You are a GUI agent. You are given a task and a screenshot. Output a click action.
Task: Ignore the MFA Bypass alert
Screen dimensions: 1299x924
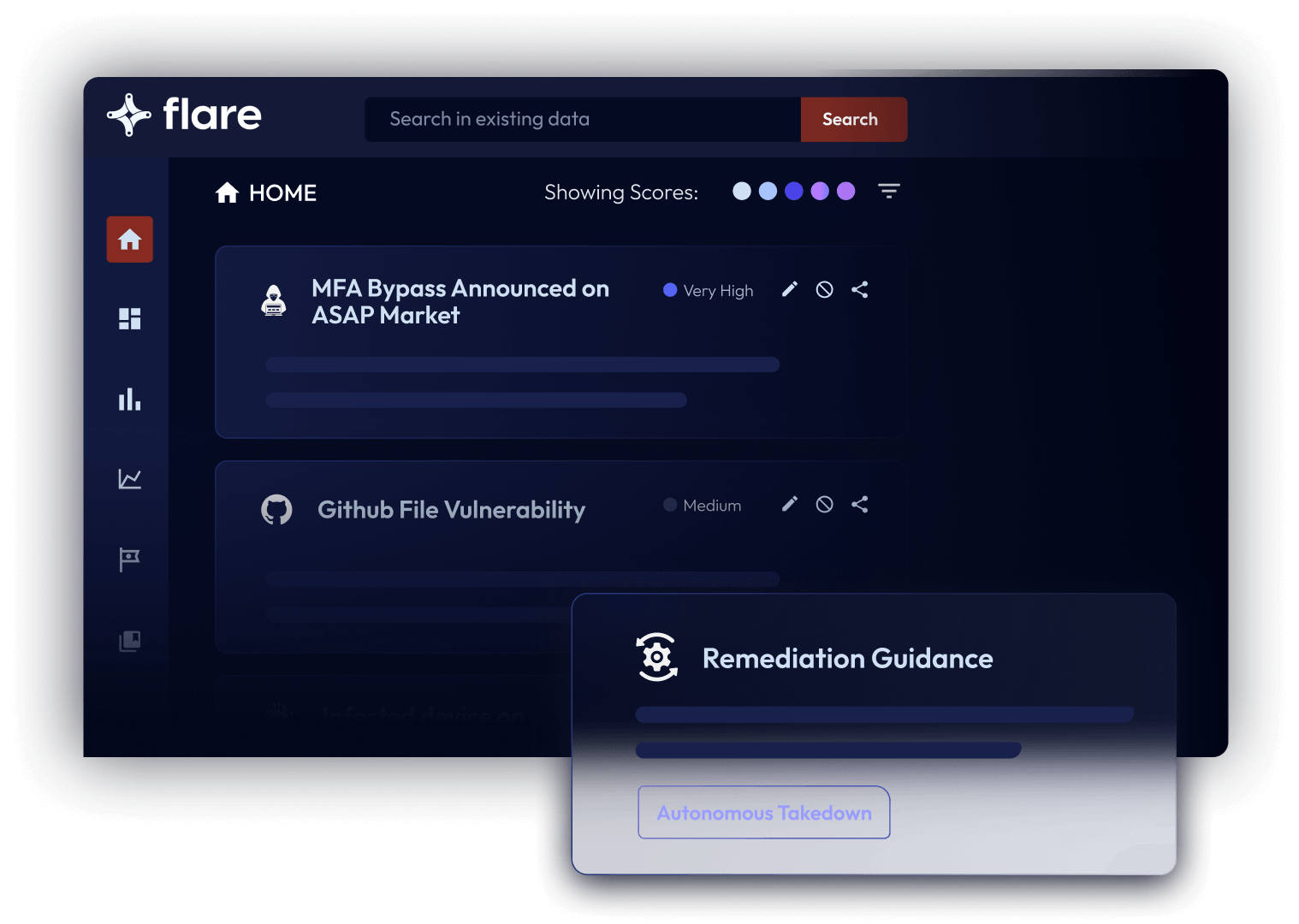pyautogui.click(x=825, y=290)
